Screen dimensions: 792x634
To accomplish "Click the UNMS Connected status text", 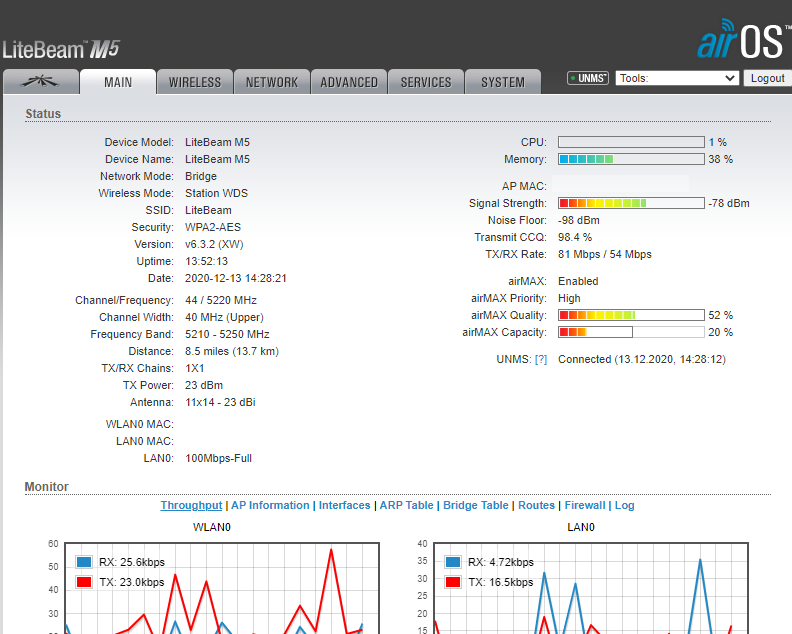I will click(641, 359).
